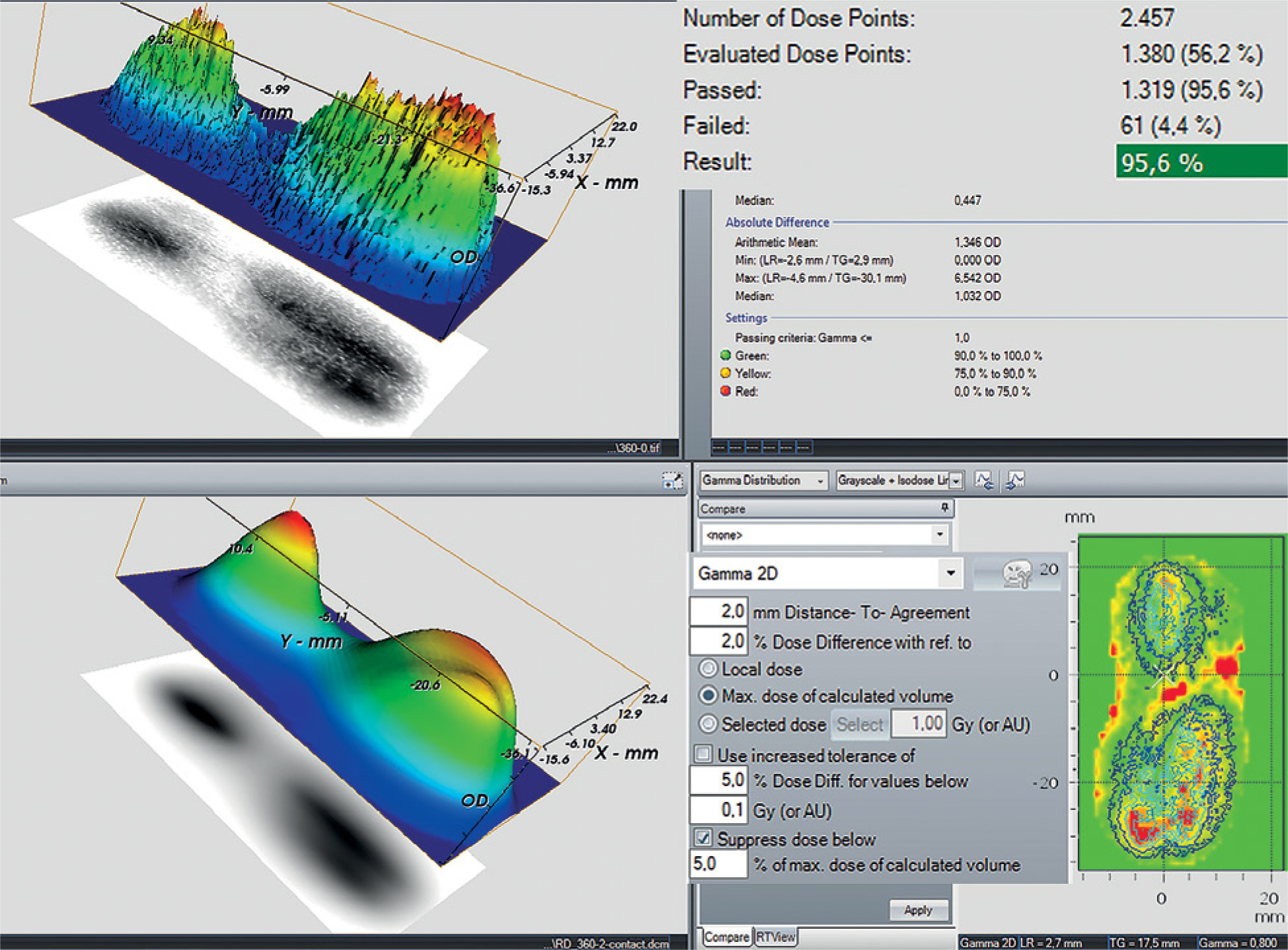Click the mm Distance-To-Agreement input field

[x=718, y=612]
